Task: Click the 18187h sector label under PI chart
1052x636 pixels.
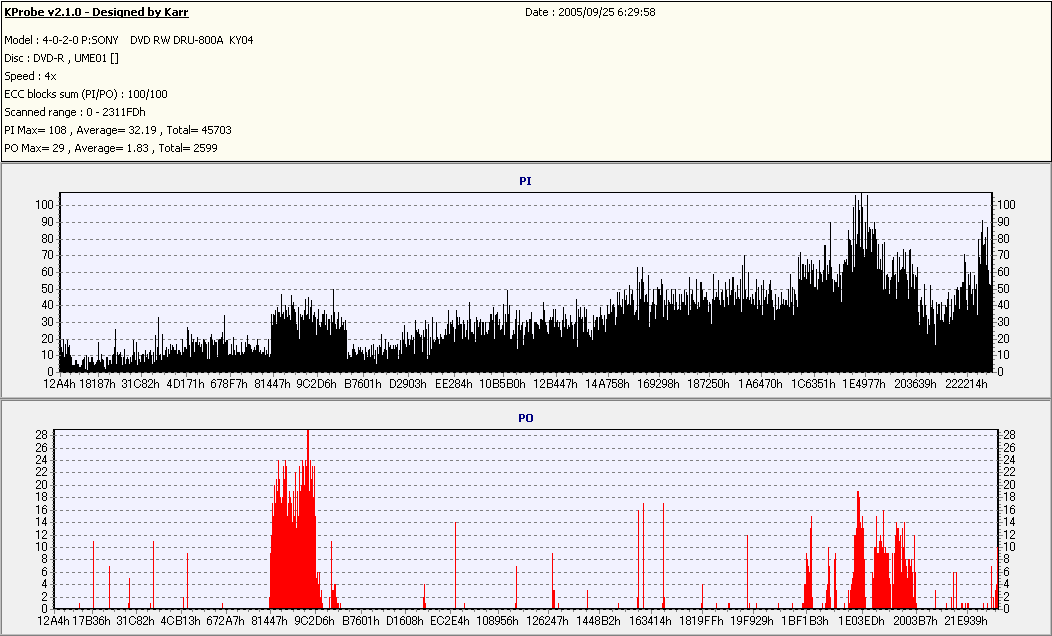Action: point(98,383)
